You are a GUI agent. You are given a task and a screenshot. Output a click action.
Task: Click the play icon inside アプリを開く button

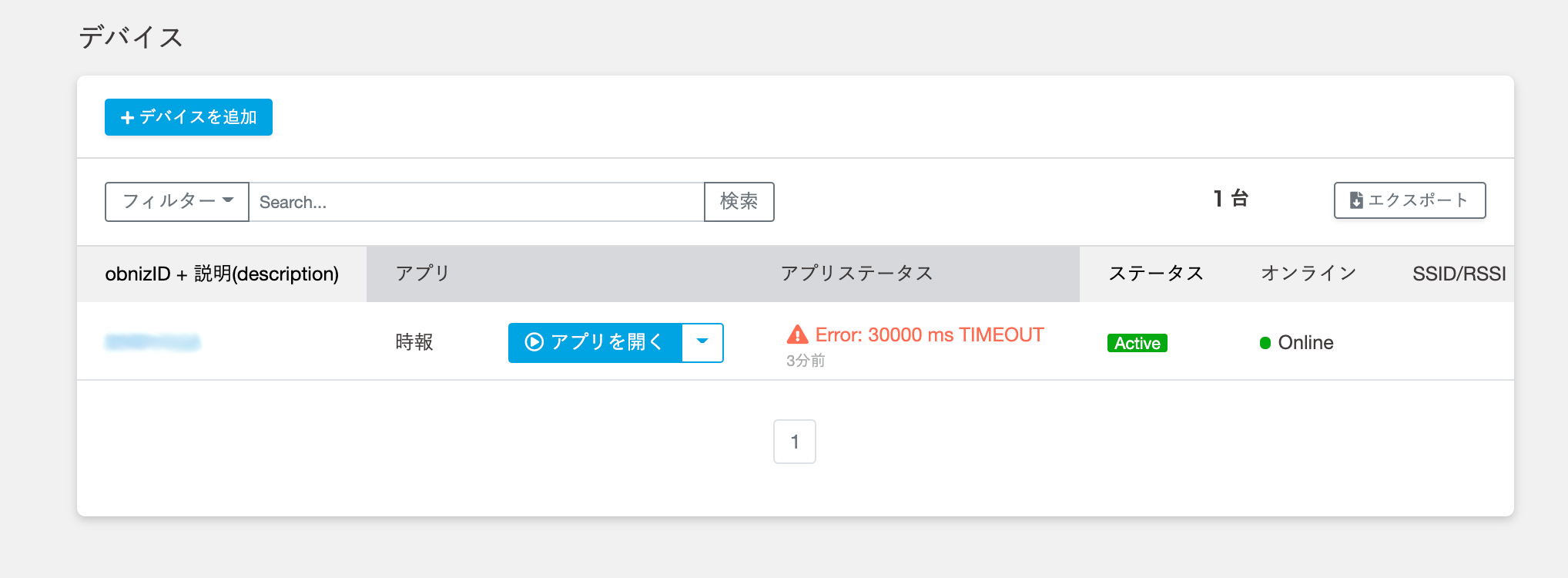coord(534,342)
